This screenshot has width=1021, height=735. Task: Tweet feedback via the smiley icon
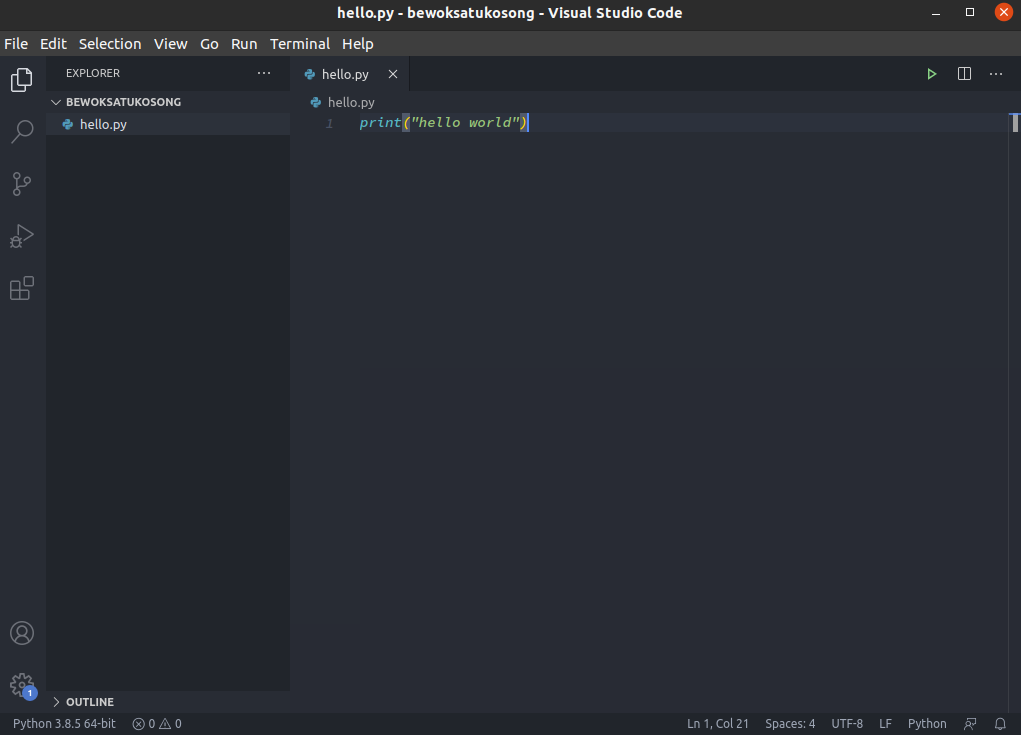[969, 723]
